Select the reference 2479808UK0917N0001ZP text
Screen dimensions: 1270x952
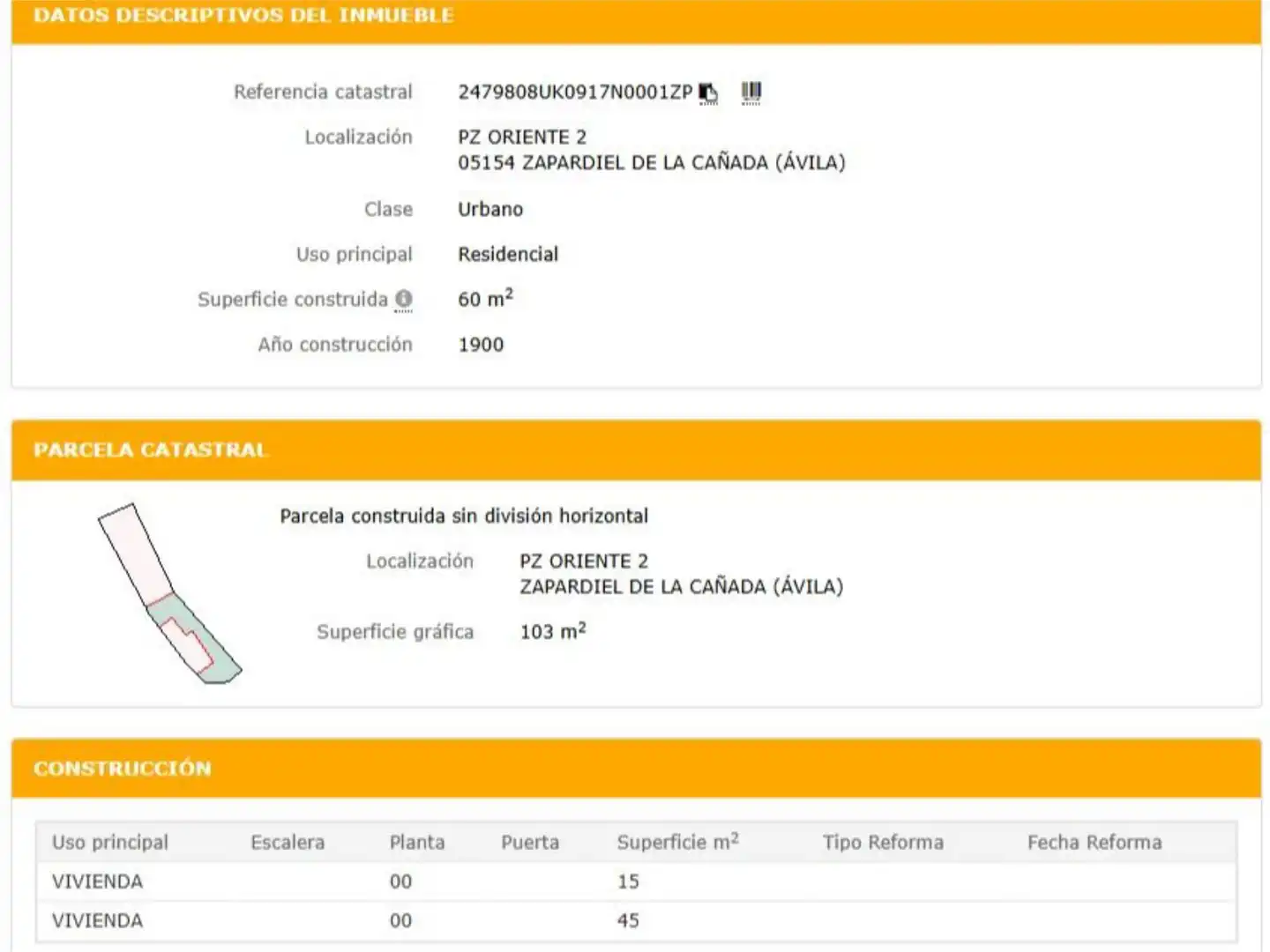575,93
